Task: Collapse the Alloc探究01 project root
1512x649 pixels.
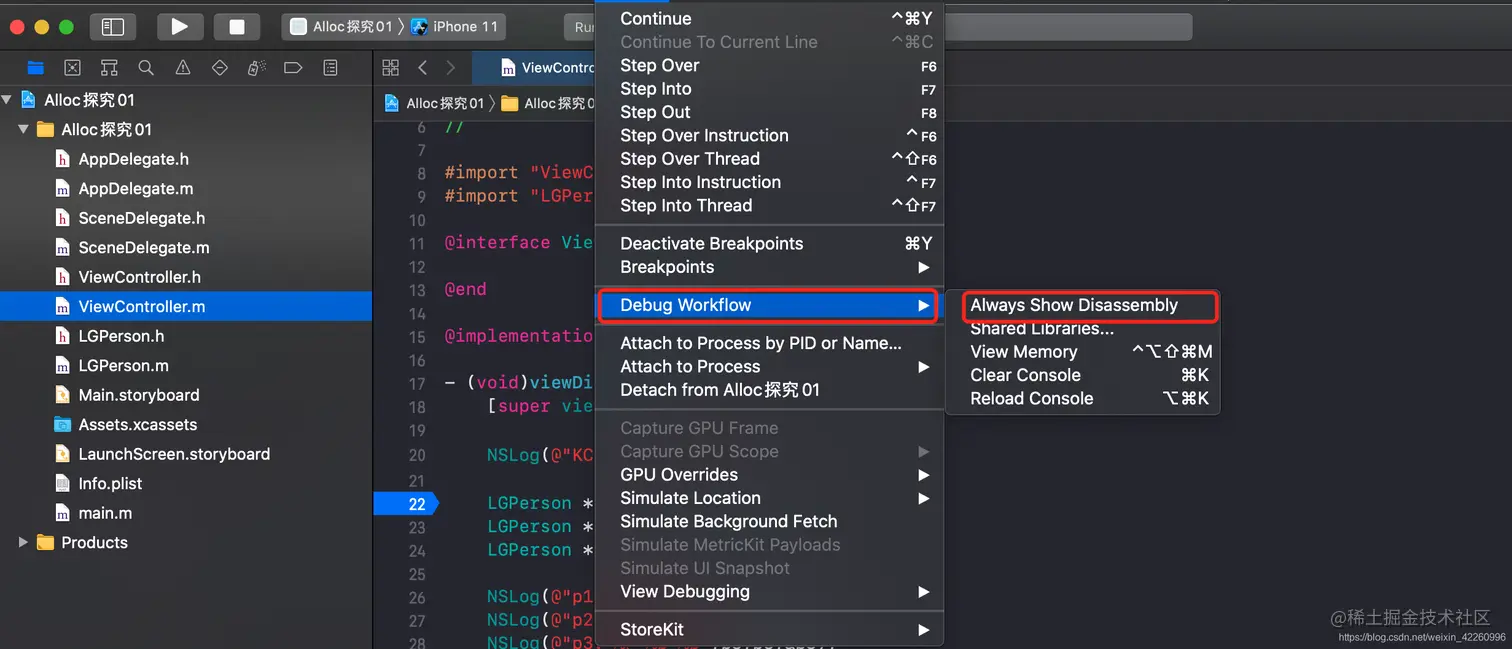Action: click(8, 100)
